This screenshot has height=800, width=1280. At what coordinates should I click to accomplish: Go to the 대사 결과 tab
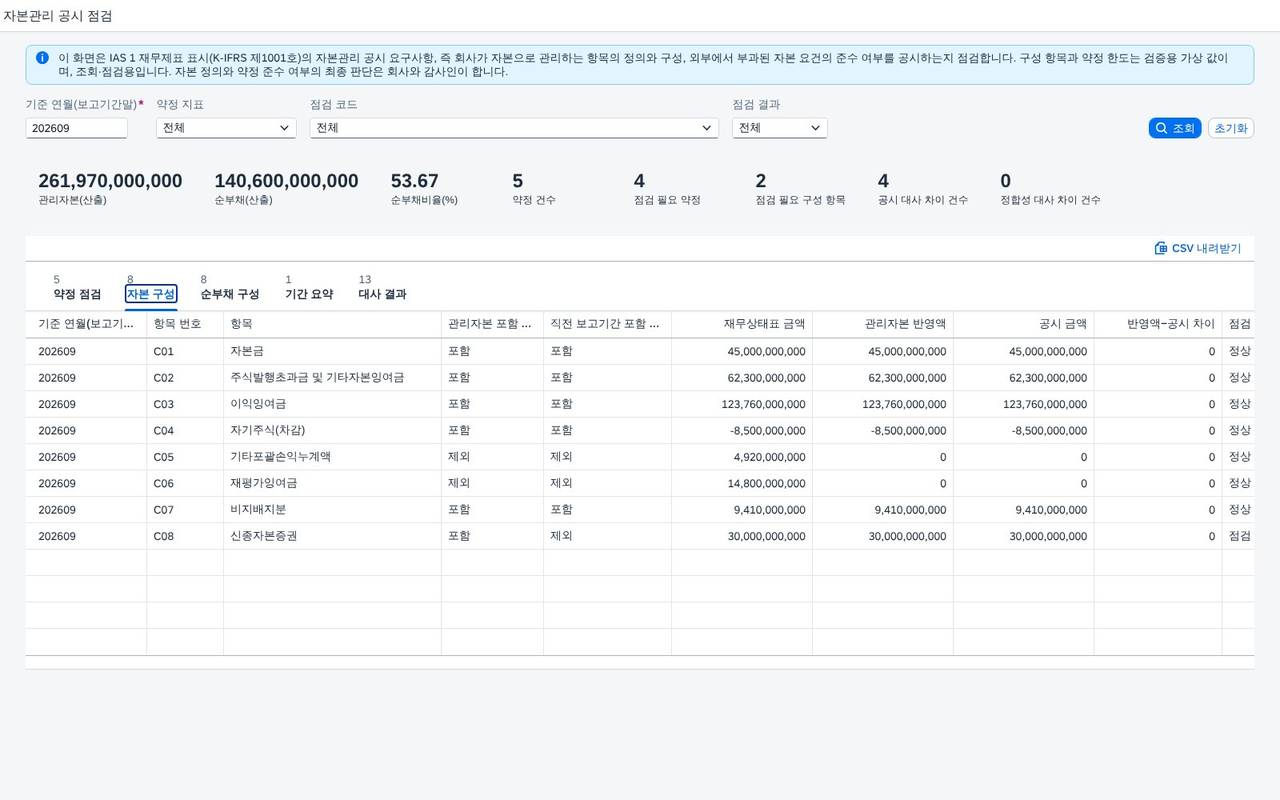pos(382,294)
